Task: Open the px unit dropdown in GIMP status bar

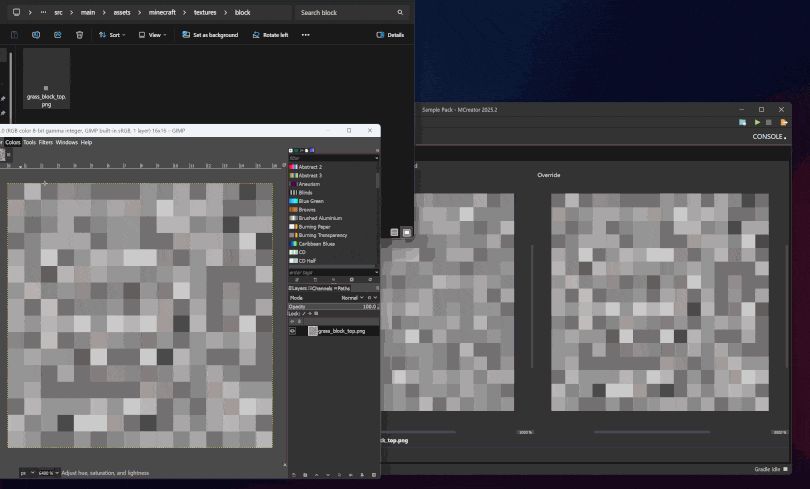Action: click(x=27, y=473)
